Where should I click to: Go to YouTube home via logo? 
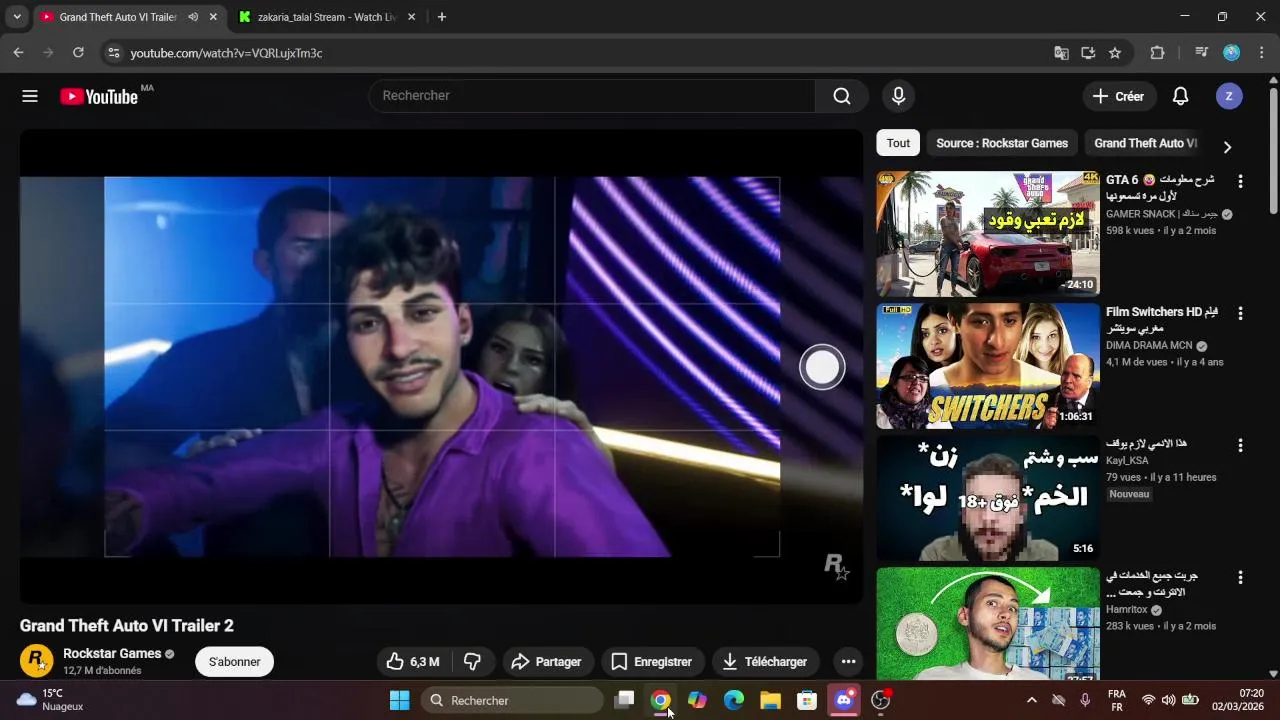98,96
